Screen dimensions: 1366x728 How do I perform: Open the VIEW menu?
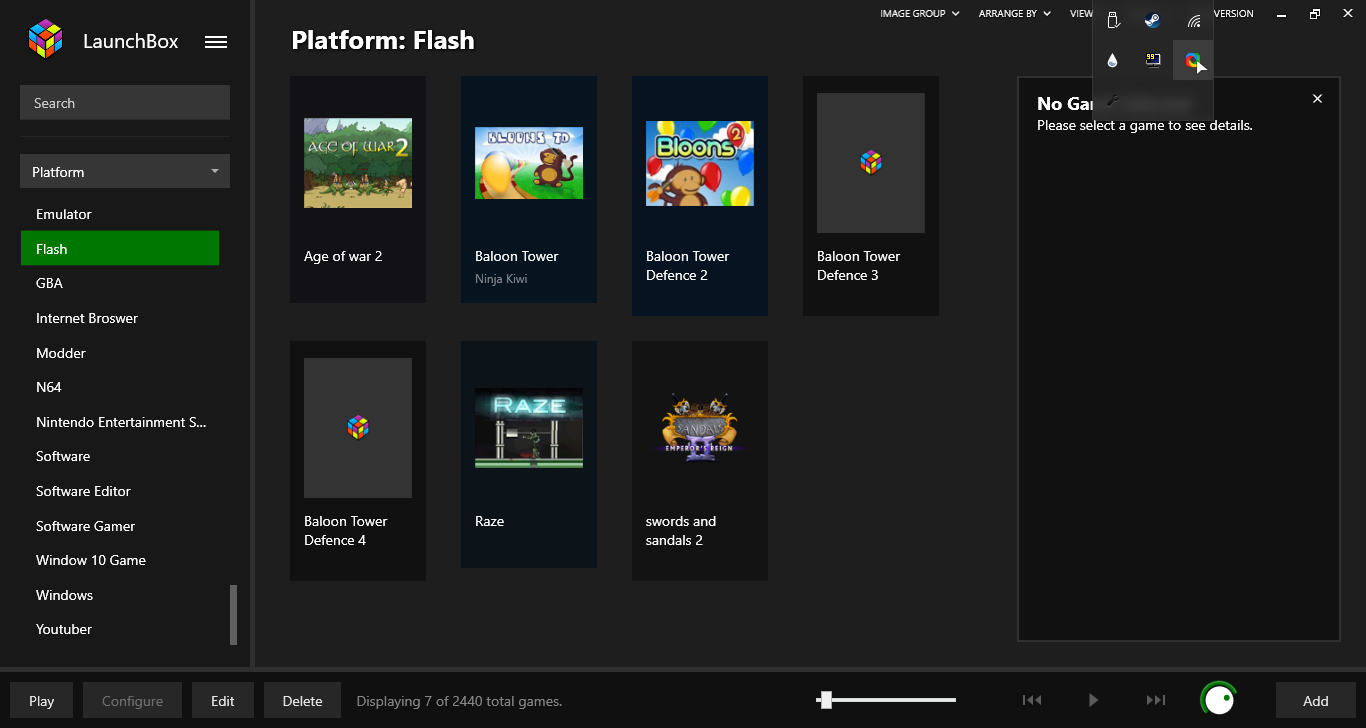[1081, 14]
